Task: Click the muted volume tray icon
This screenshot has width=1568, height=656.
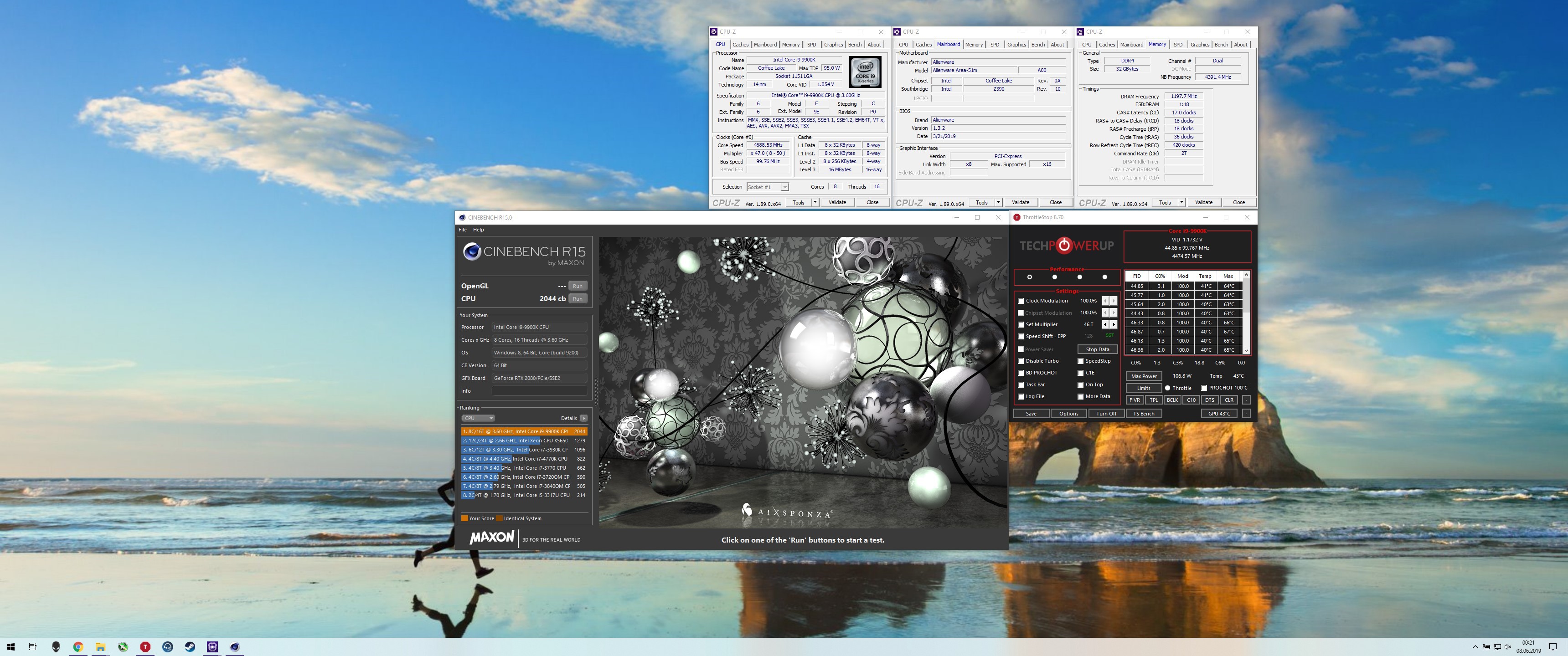Action: point(1508,647)
